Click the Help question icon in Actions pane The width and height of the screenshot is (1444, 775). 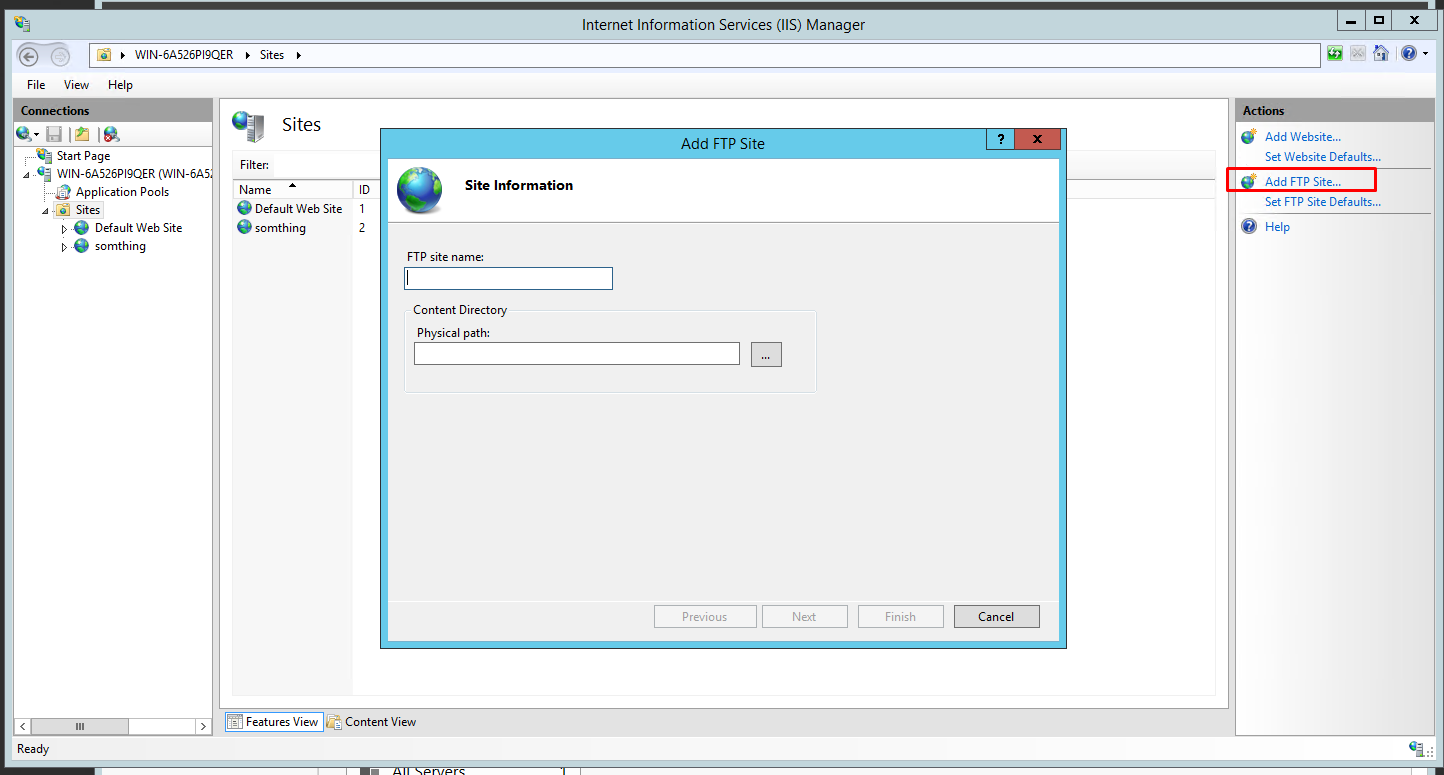[x=1249, y=226]
